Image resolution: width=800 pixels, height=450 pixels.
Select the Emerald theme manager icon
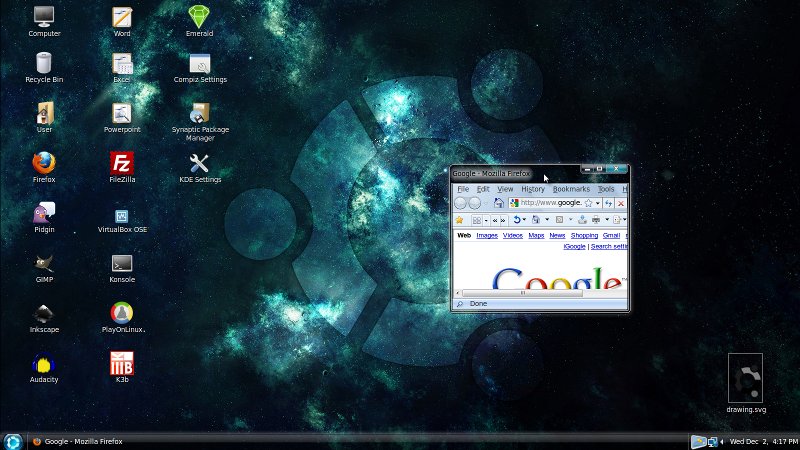[x=199, y=21]
